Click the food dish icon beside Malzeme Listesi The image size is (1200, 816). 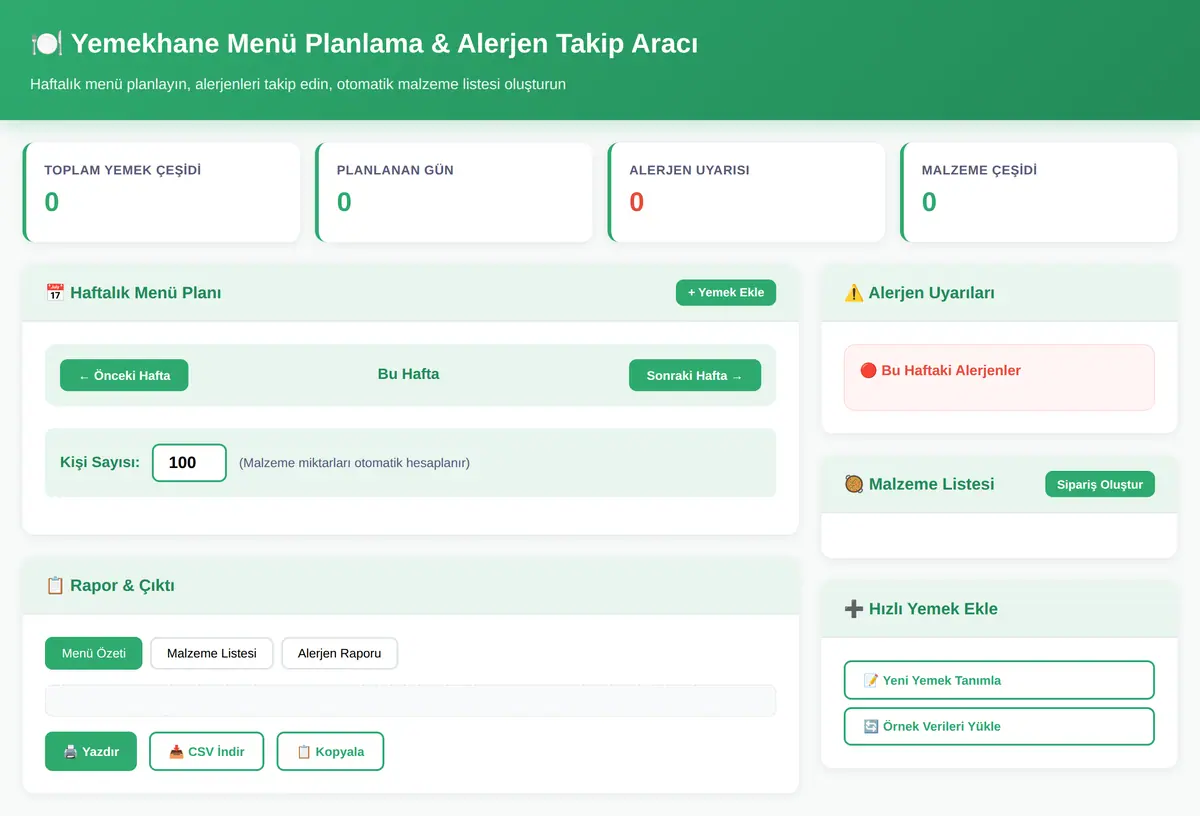click(854, 484)
